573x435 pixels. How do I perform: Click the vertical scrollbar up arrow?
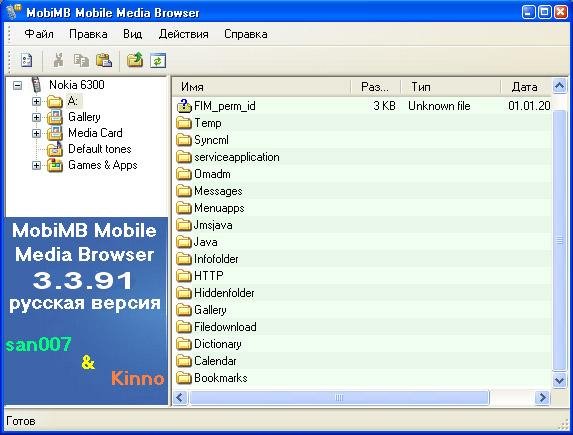[559, 86]
